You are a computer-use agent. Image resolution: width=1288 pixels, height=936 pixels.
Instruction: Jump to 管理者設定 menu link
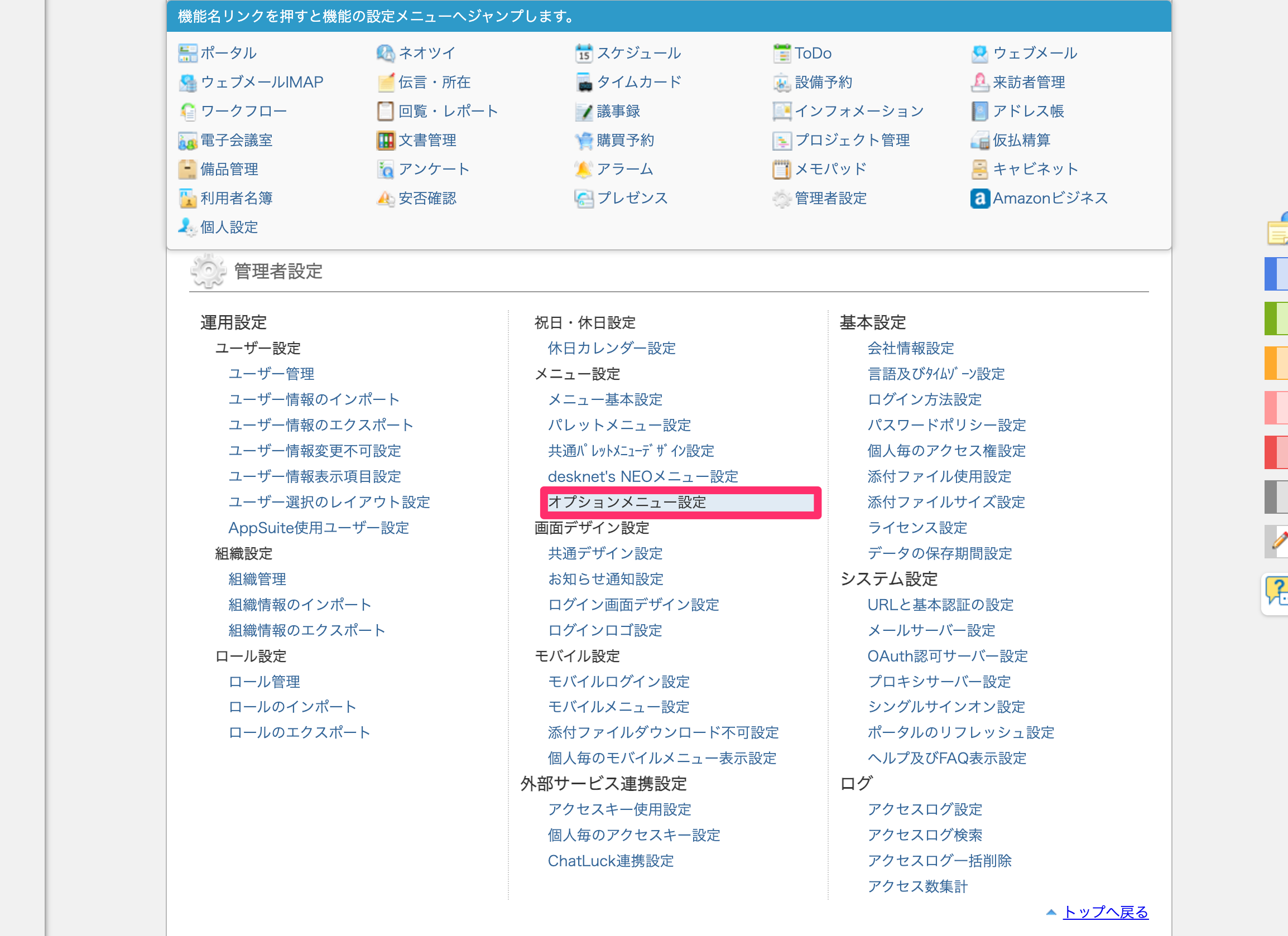click(830, 198)
